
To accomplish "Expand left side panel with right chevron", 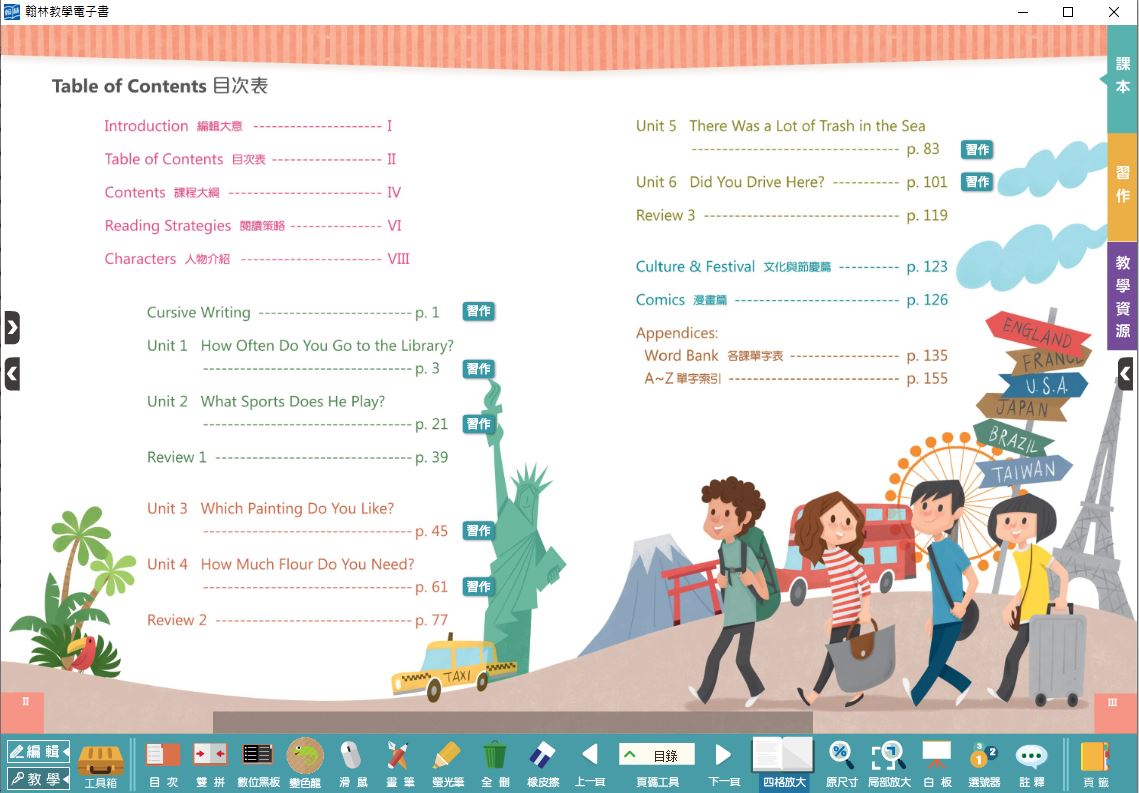I will tap(11, 327).
